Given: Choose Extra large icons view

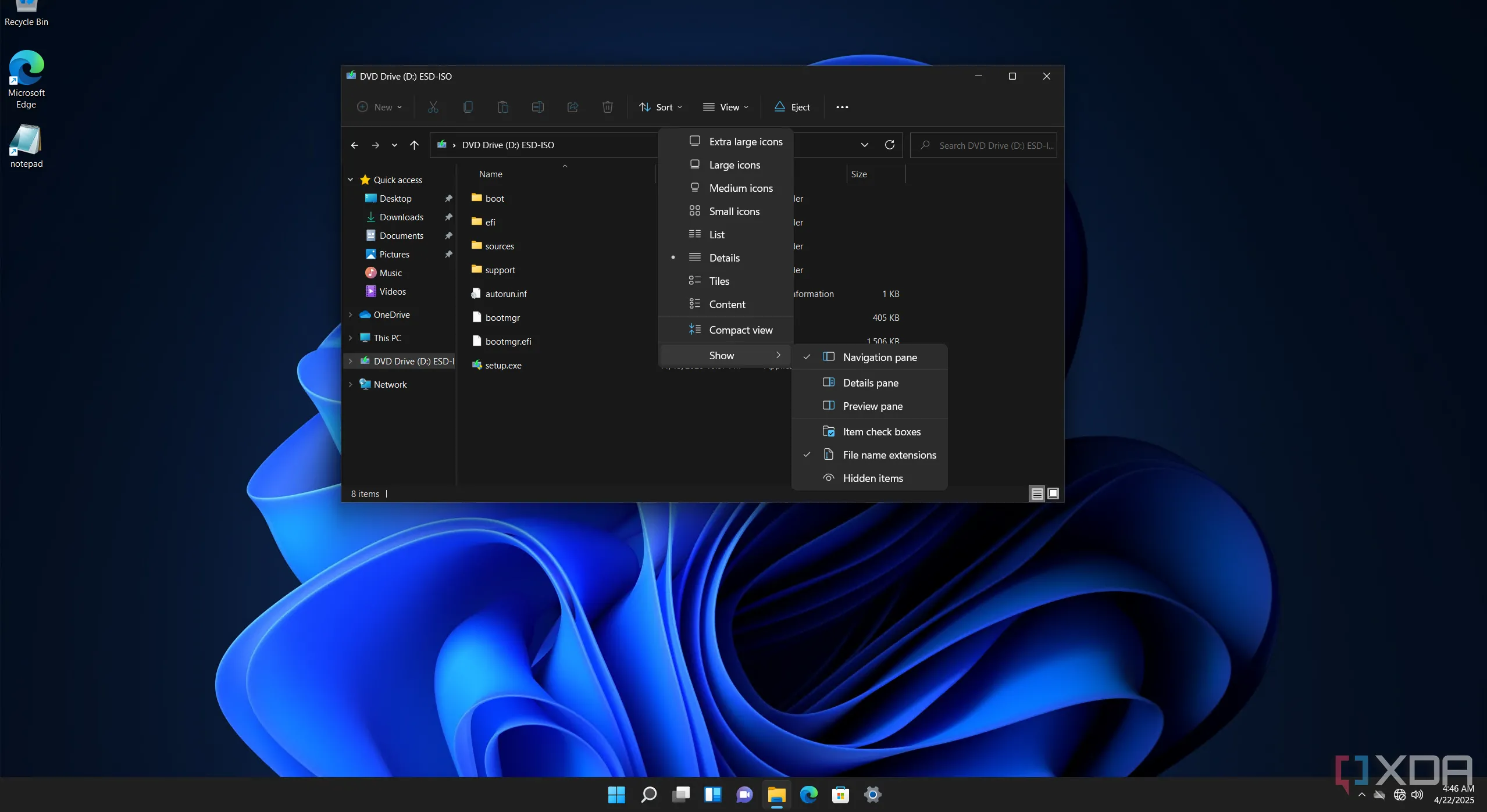Looking at the screenshot, I should pyautogui.click(x=726, y=142).
